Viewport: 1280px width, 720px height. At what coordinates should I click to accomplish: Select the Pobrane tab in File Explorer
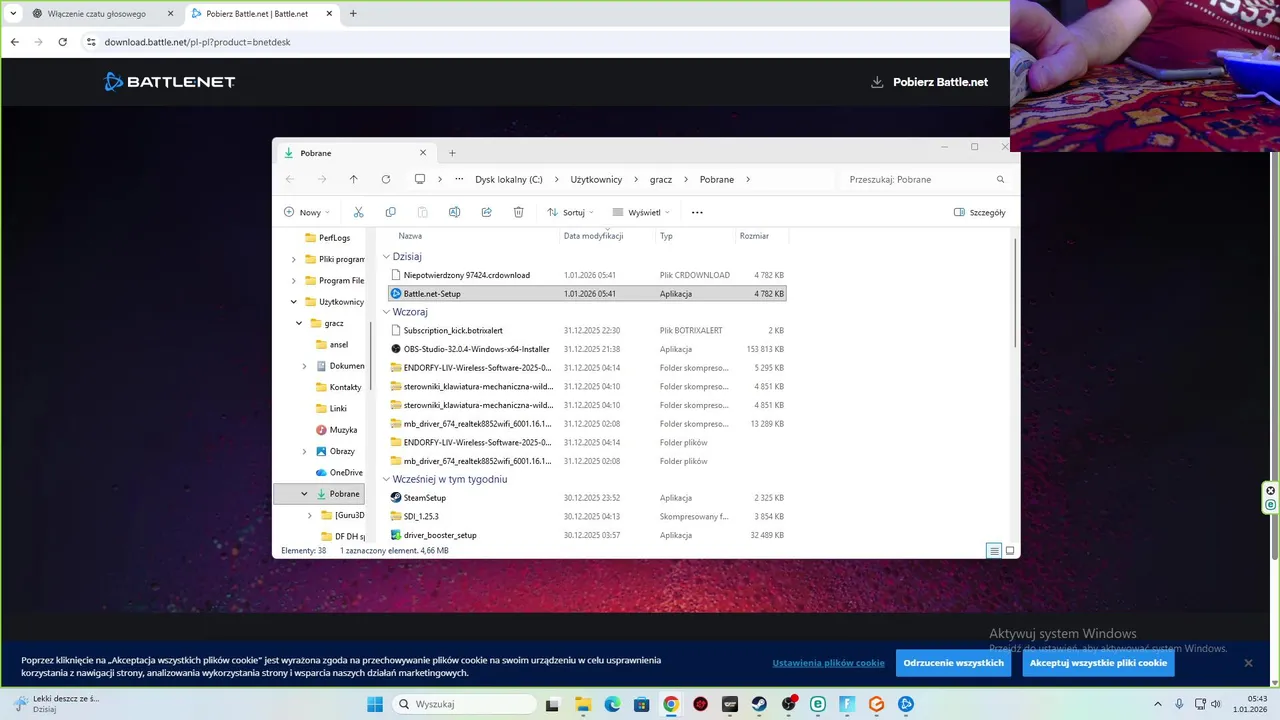pos(355,153)
